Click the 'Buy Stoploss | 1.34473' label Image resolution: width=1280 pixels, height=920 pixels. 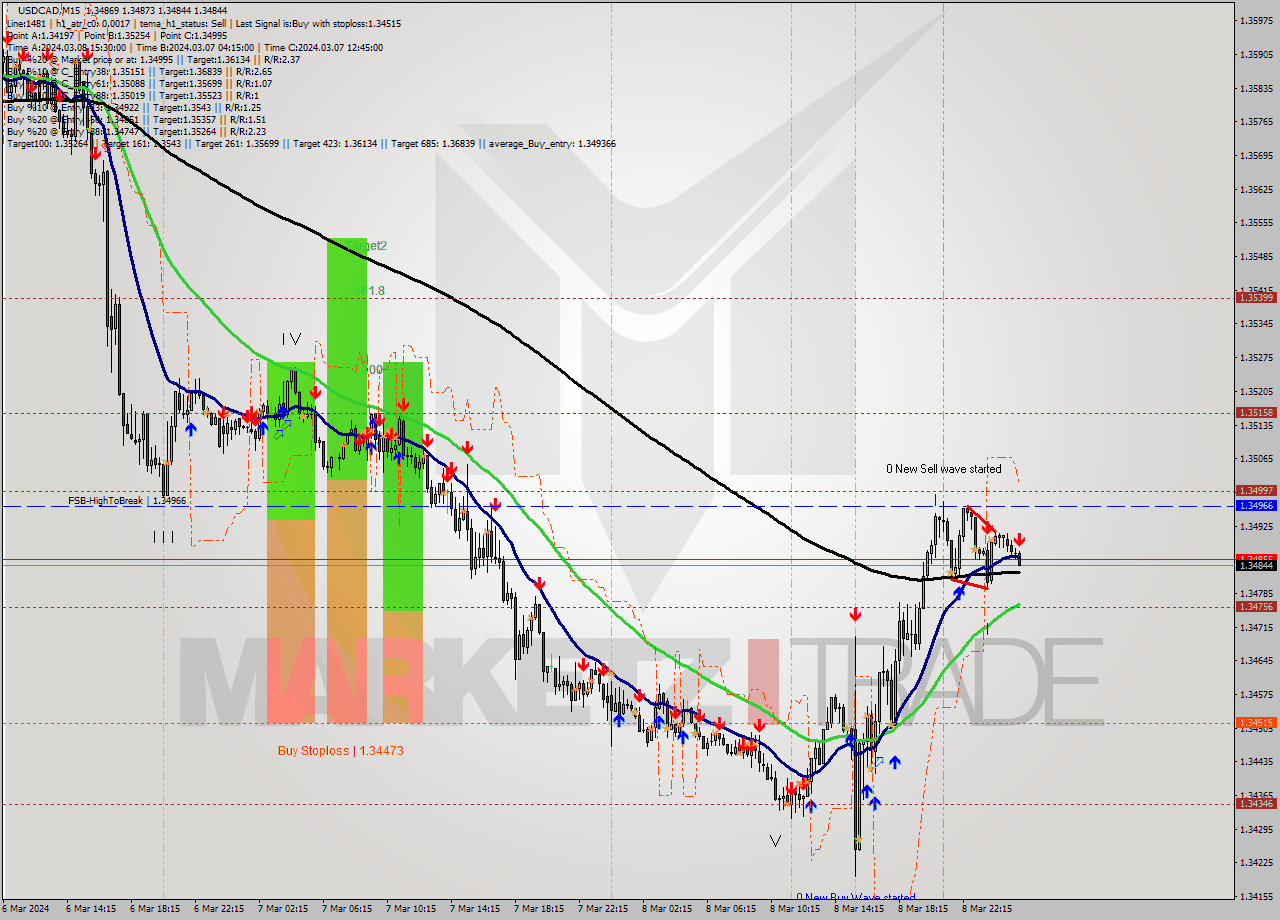(x=340, y=750)
